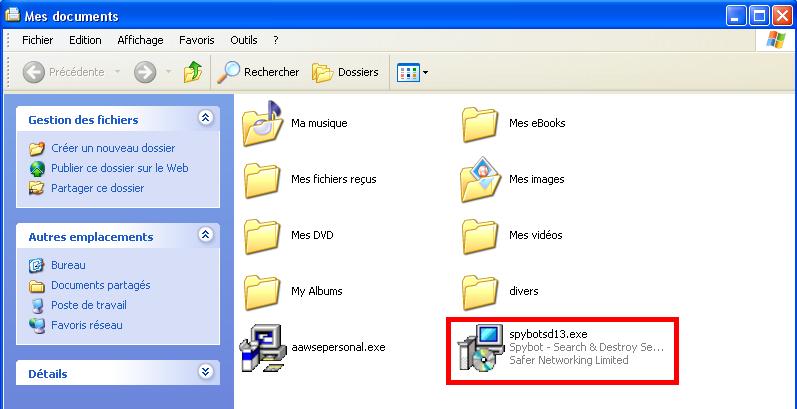
Task: Select the aawsepersonal.exe file icon
Action: tap(263, 348)
